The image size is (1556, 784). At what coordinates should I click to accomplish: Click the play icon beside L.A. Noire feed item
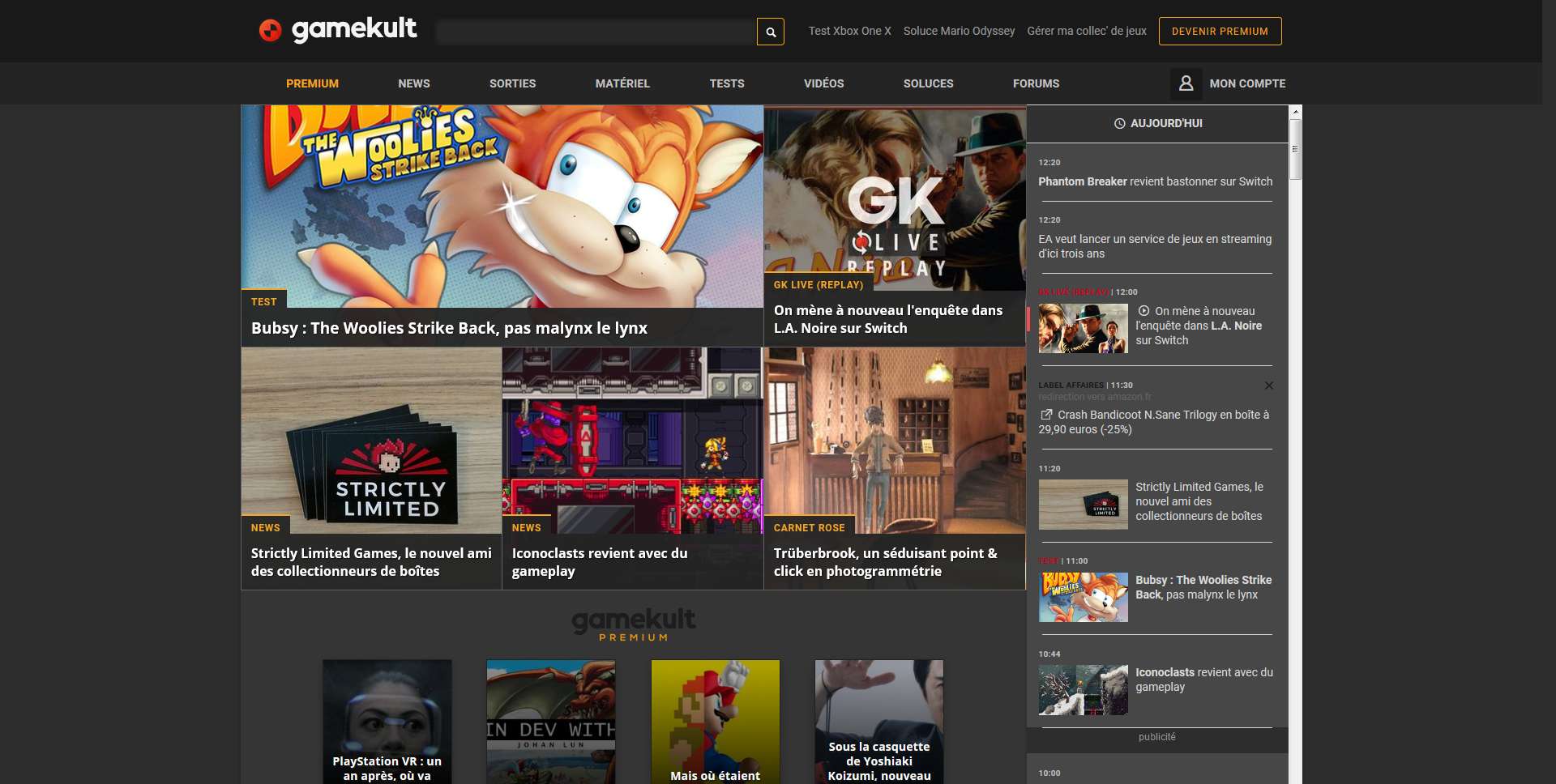pyautogui.click(x=1143, y=311)
